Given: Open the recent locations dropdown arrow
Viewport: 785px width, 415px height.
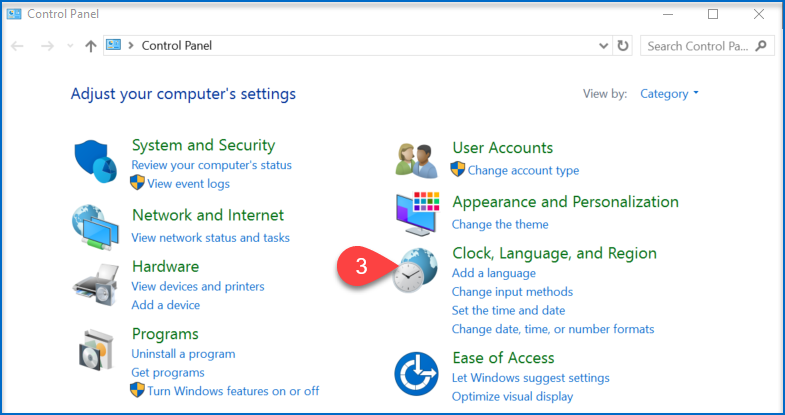Looking at the screenshot, I should (70, 46).
